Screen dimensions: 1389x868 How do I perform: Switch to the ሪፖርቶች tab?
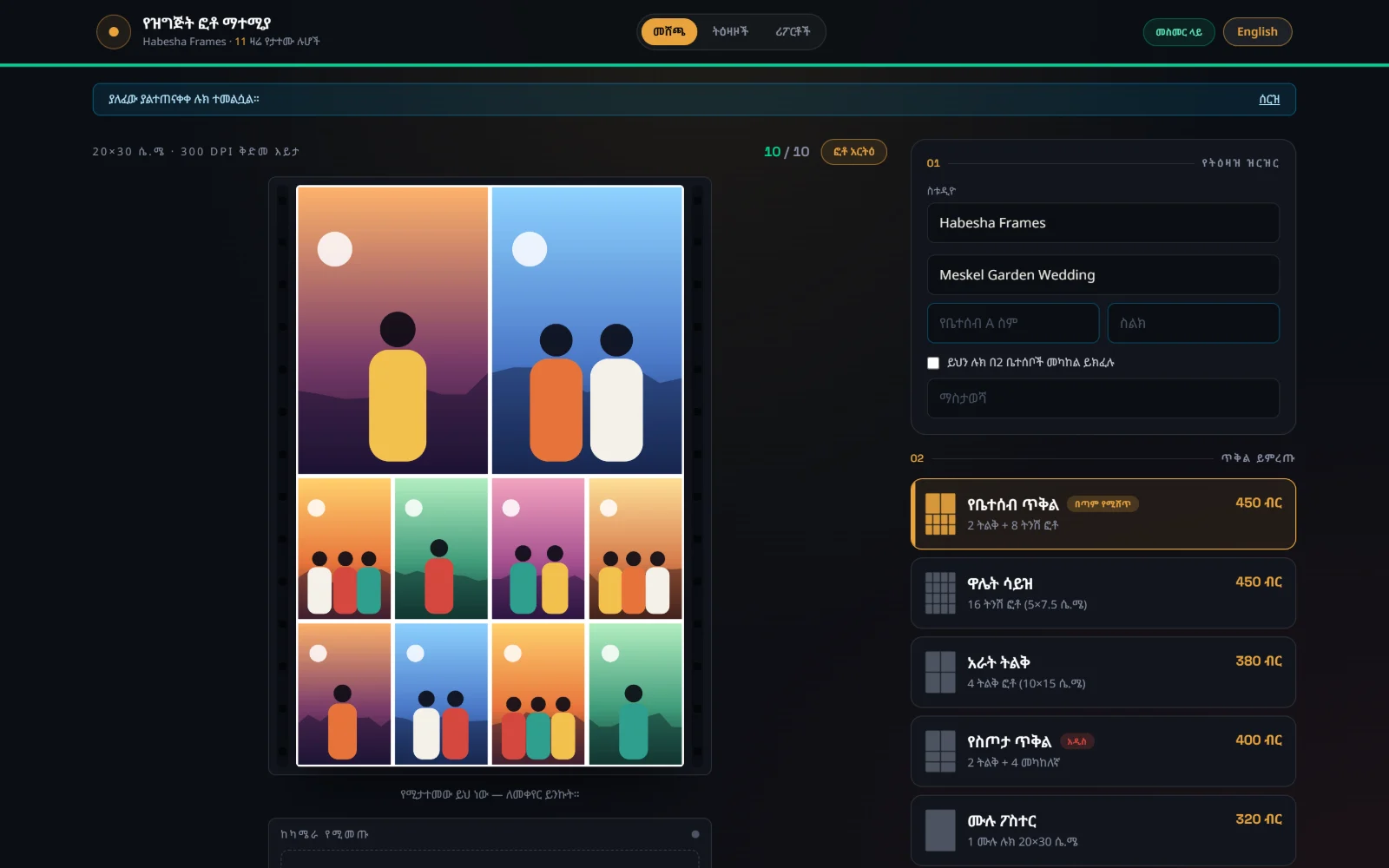coord(793,32)
